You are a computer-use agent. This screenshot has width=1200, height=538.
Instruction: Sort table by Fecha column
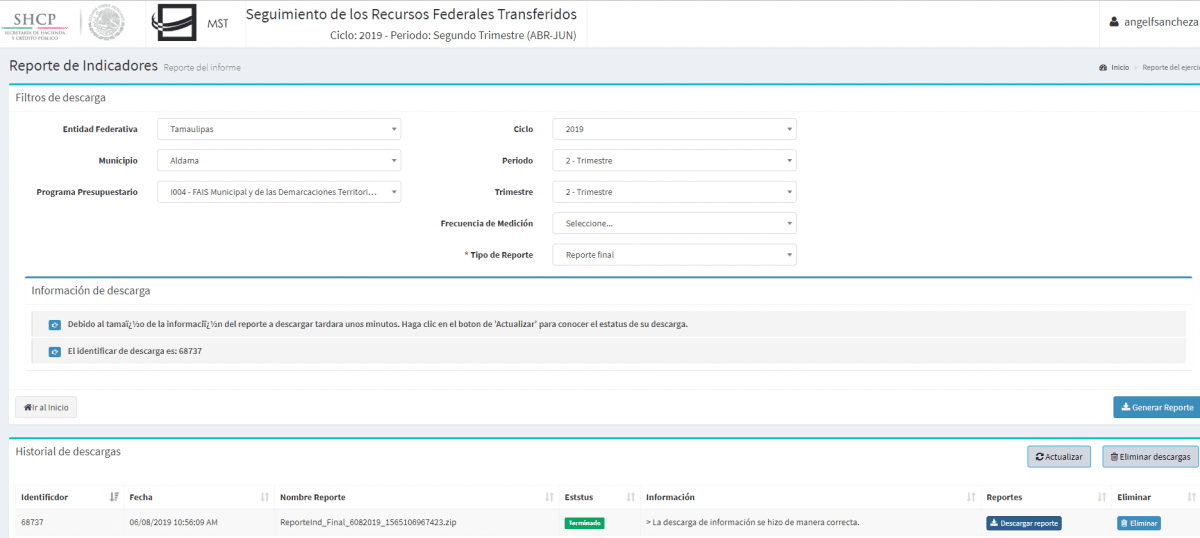[x=264, y=497]
